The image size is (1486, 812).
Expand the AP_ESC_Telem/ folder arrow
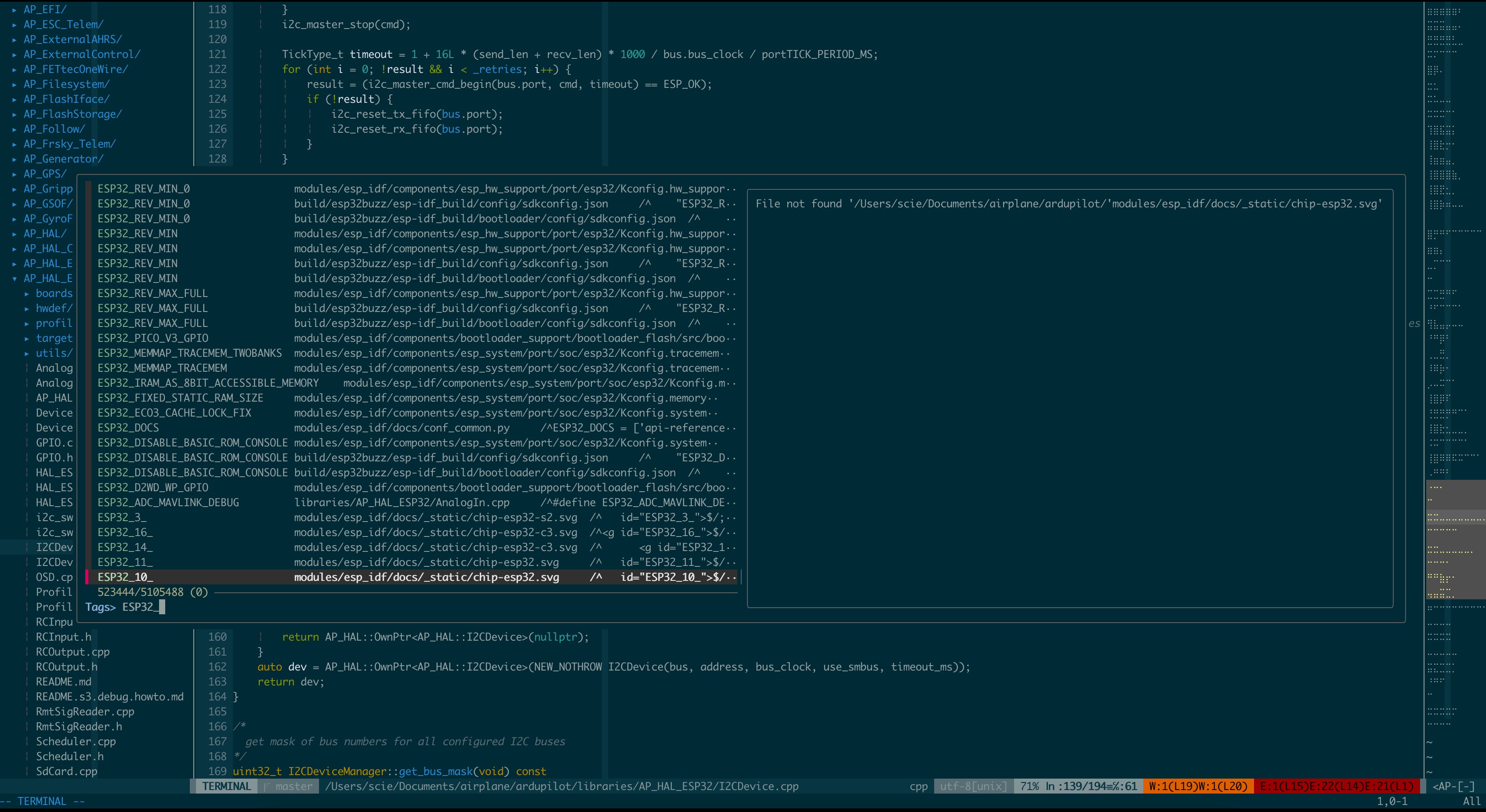tap(14, 25)
